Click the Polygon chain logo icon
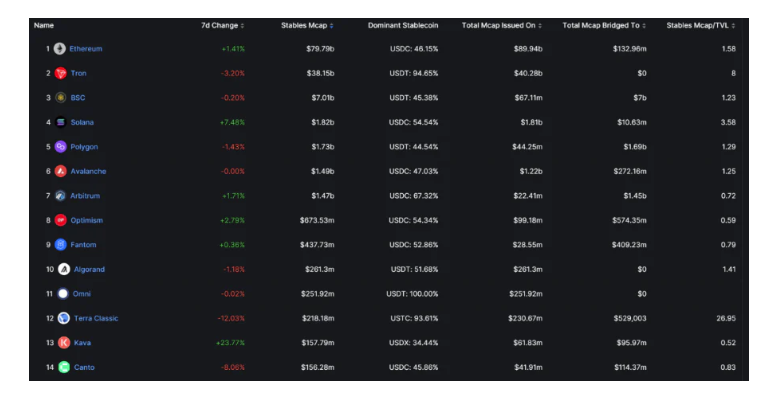771x403 pixels. click(60, 146)
